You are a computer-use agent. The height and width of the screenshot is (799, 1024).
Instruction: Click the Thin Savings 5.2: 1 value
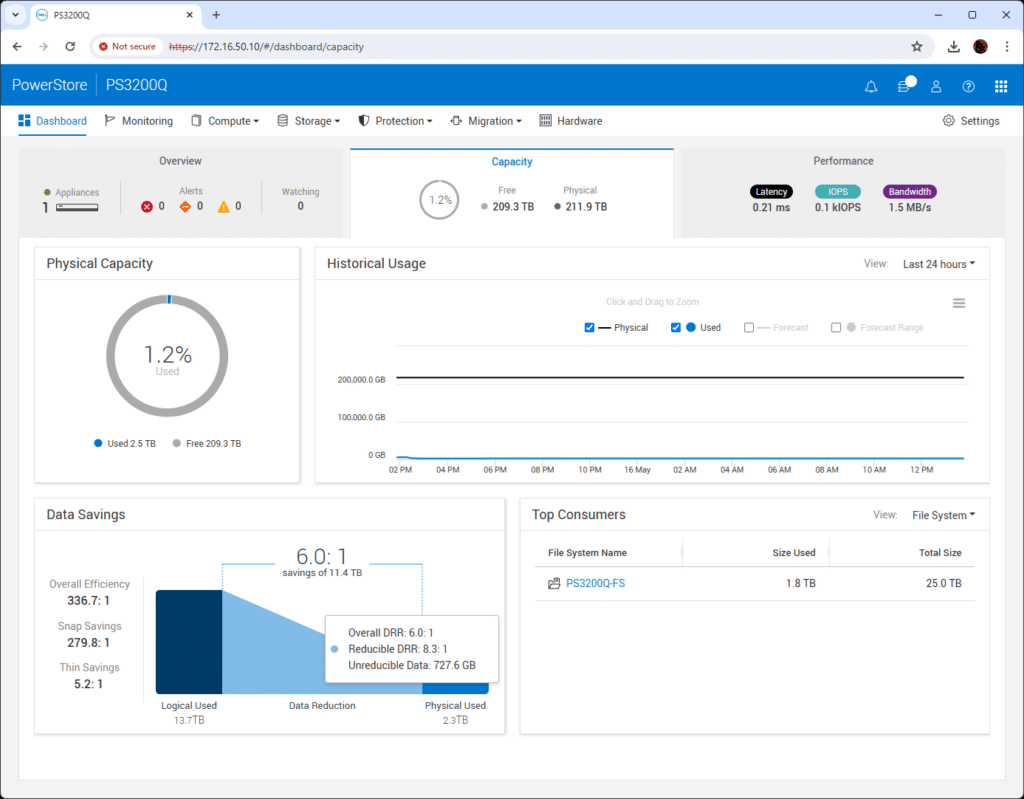(x=88, y=684)
